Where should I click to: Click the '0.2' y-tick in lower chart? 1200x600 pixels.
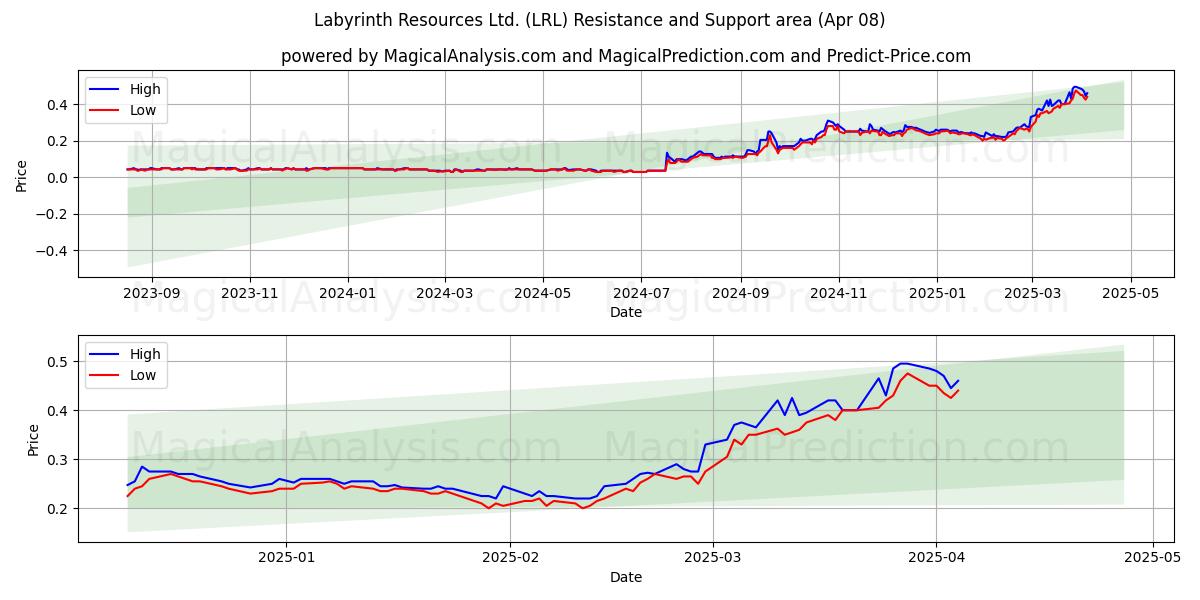(x=59, y=509)
